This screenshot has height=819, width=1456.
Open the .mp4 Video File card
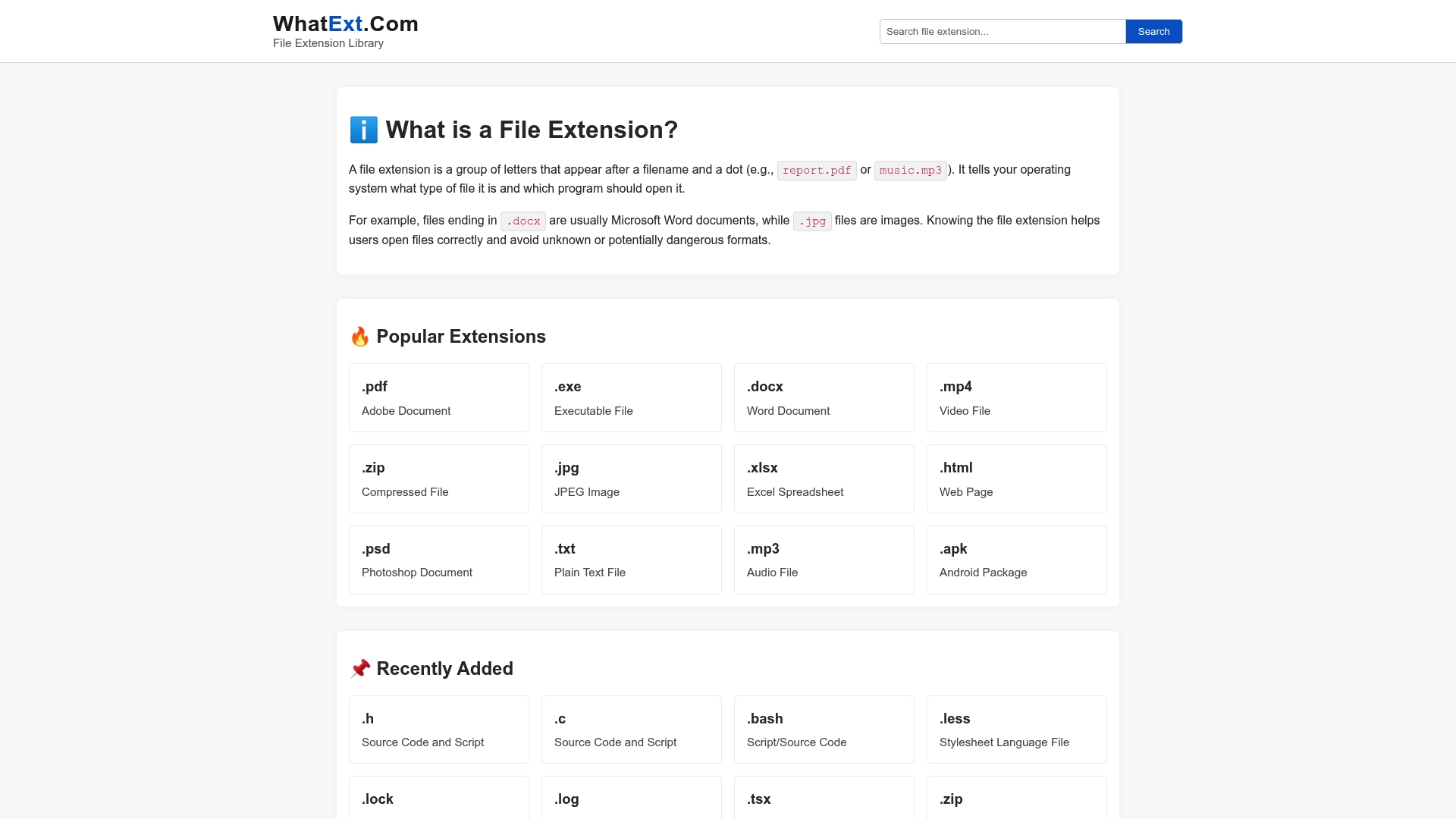point(1016,398)
